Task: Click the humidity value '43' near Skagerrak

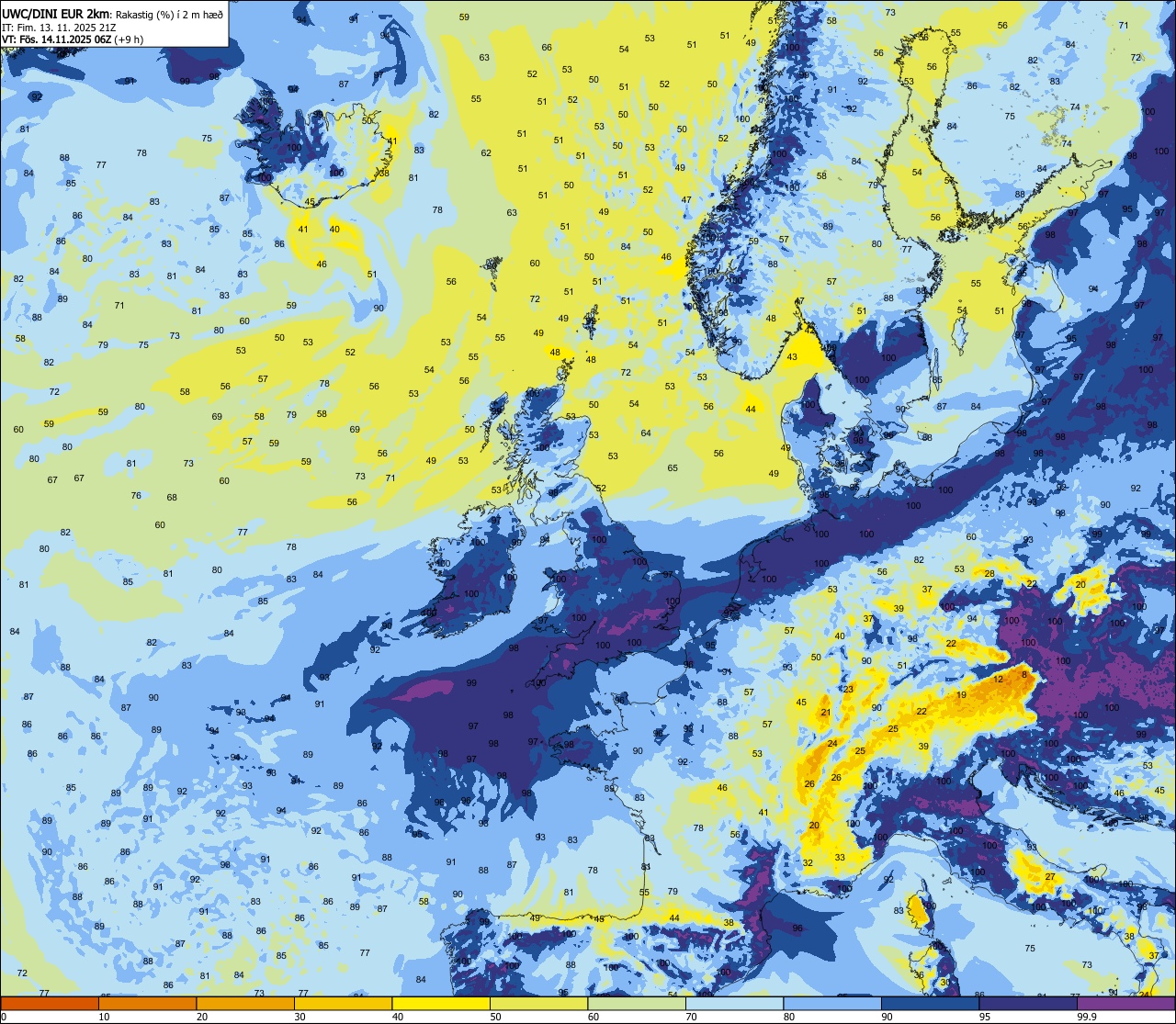Action: pyautogui.click(x=792, y=357)
